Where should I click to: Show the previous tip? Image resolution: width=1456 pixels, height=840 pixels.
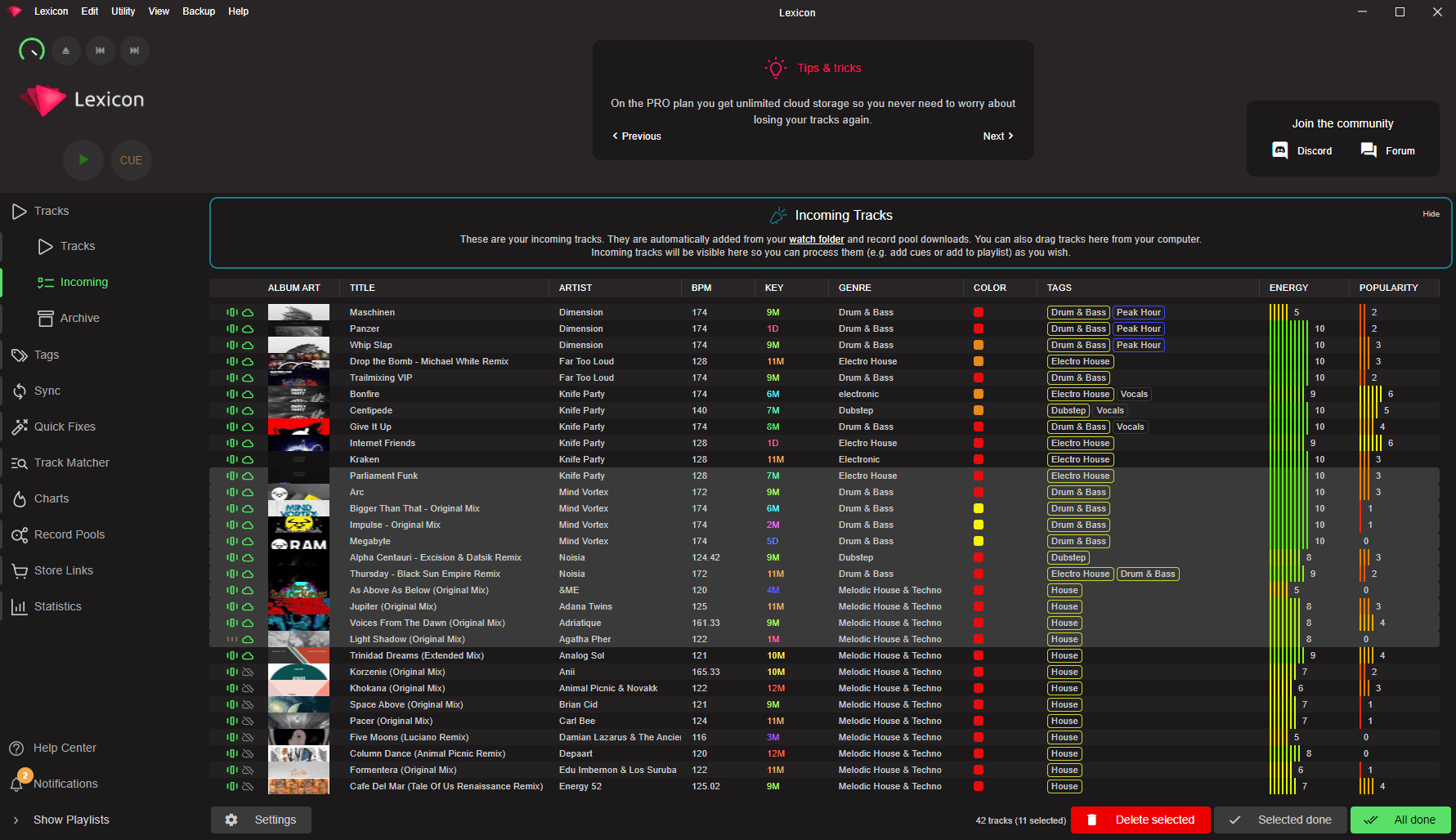tap(637, 136)
